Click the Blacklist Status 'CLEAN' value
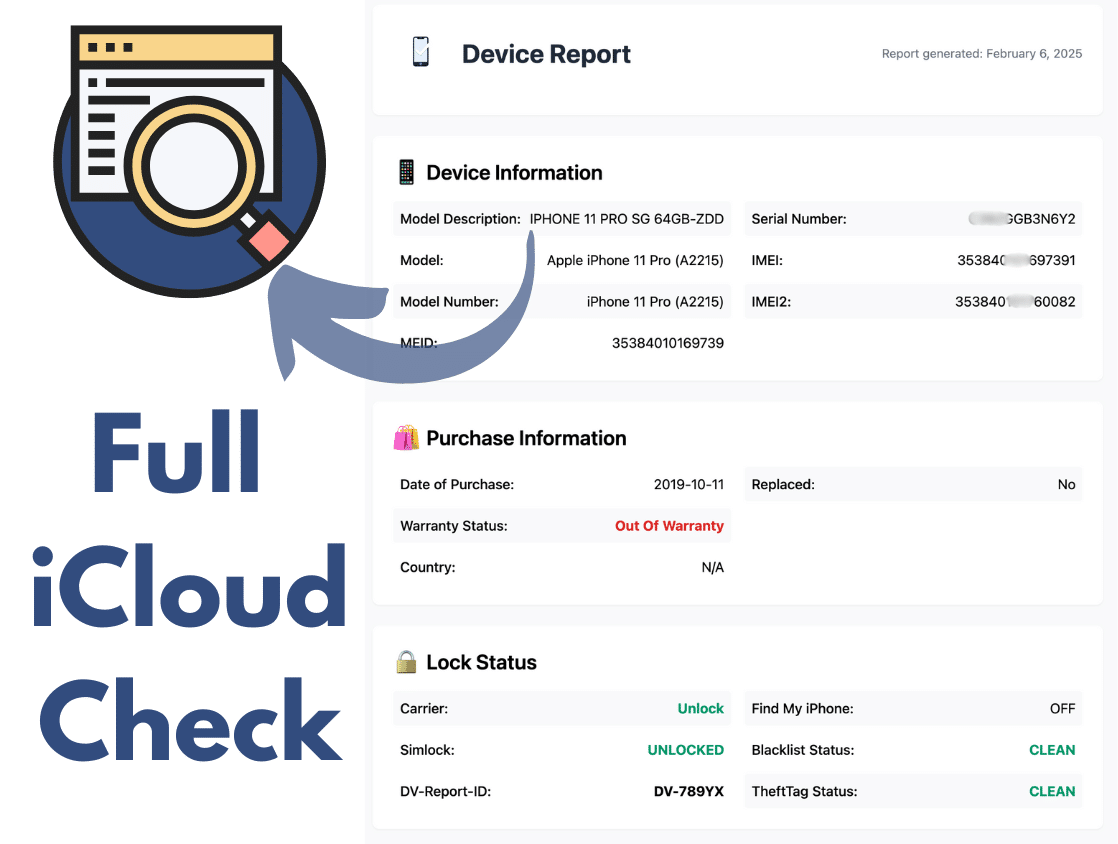The width and height of the screenshot is (1118, 844). 1052,749
